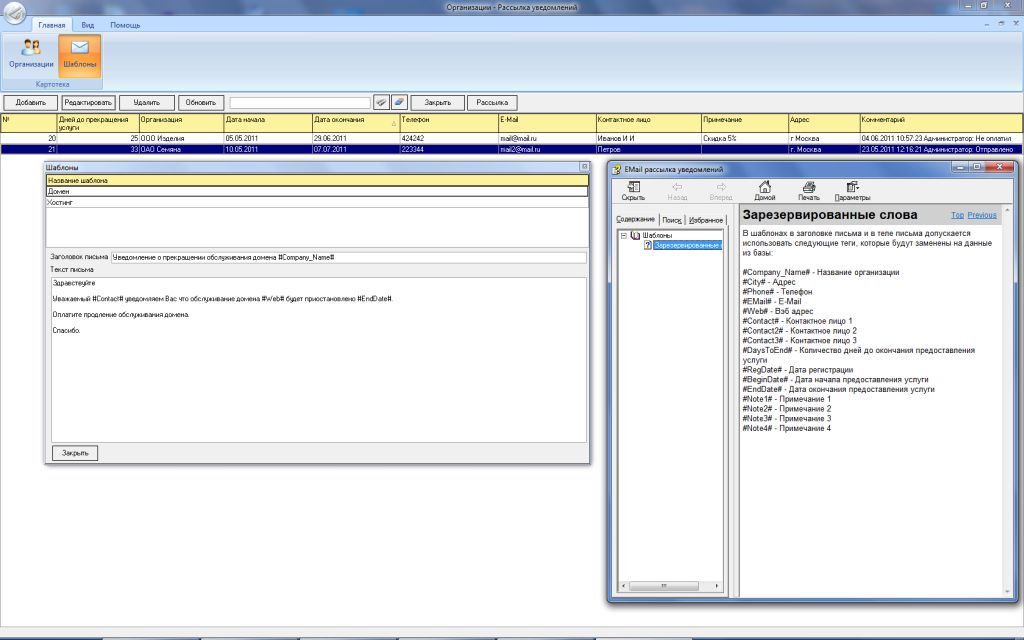Click the Телефон column header
Viewport: 1024px width, 640px height.
pyautogui.click(x=449, y=123)
